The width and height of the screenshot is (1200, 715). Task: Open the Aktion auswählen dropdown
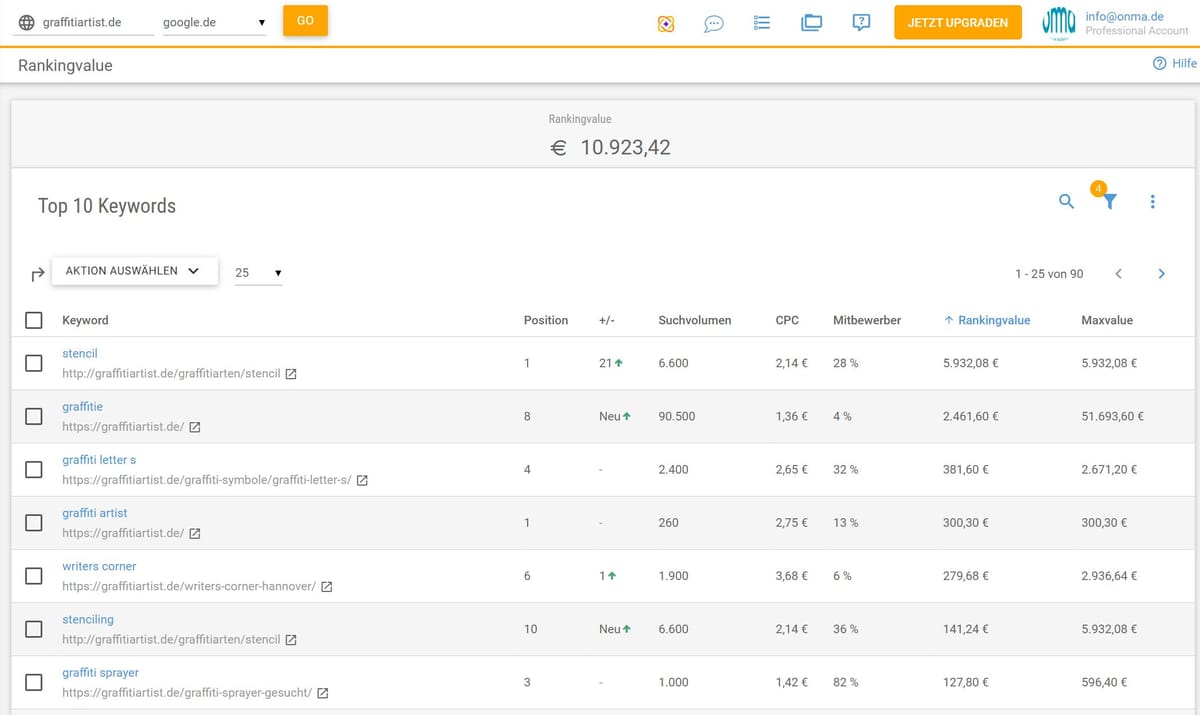point(134,271)
